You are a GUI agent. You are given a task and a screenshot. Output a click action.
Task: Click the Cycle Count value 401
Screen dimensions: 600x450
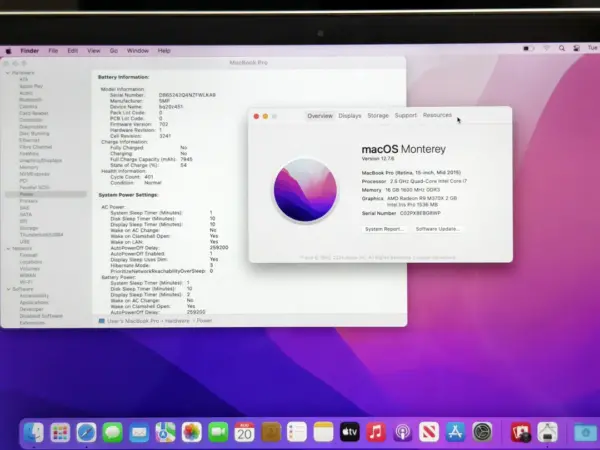click(x=149, y=177)
